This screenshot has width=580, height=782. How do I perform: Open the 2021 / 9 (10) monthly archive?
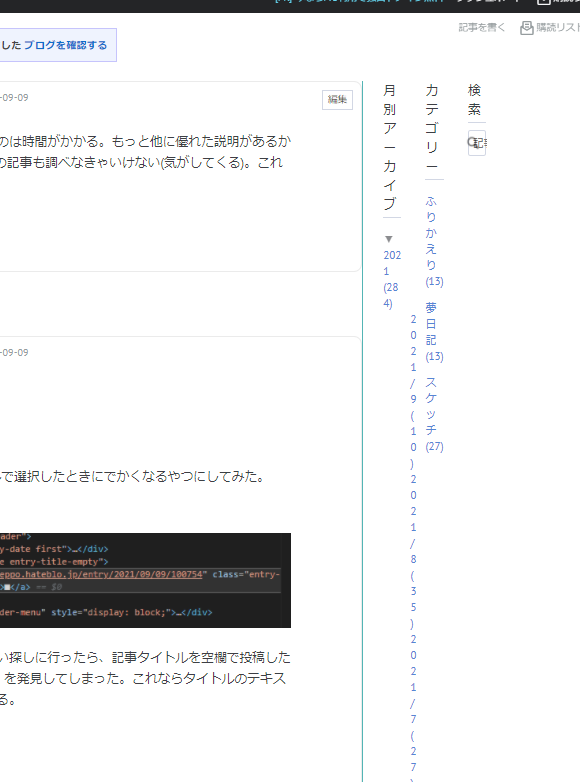coord(413,391)
